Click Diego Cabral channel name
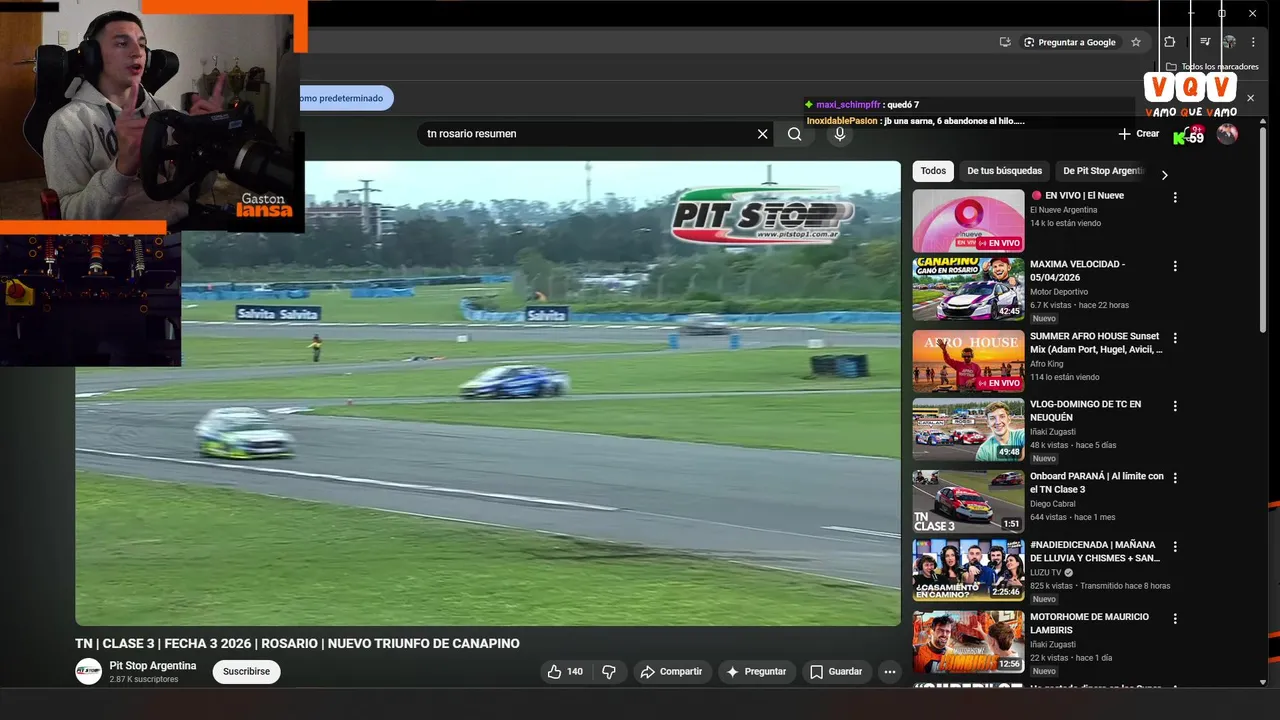 [x=1053, y=504]
